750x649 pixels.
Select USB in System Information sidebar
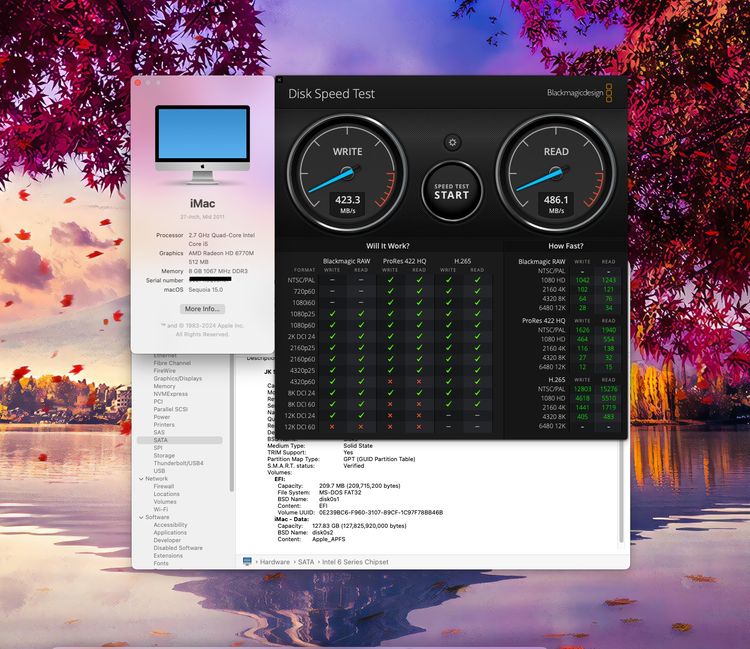pyautogui.click(x=159, y=471)
